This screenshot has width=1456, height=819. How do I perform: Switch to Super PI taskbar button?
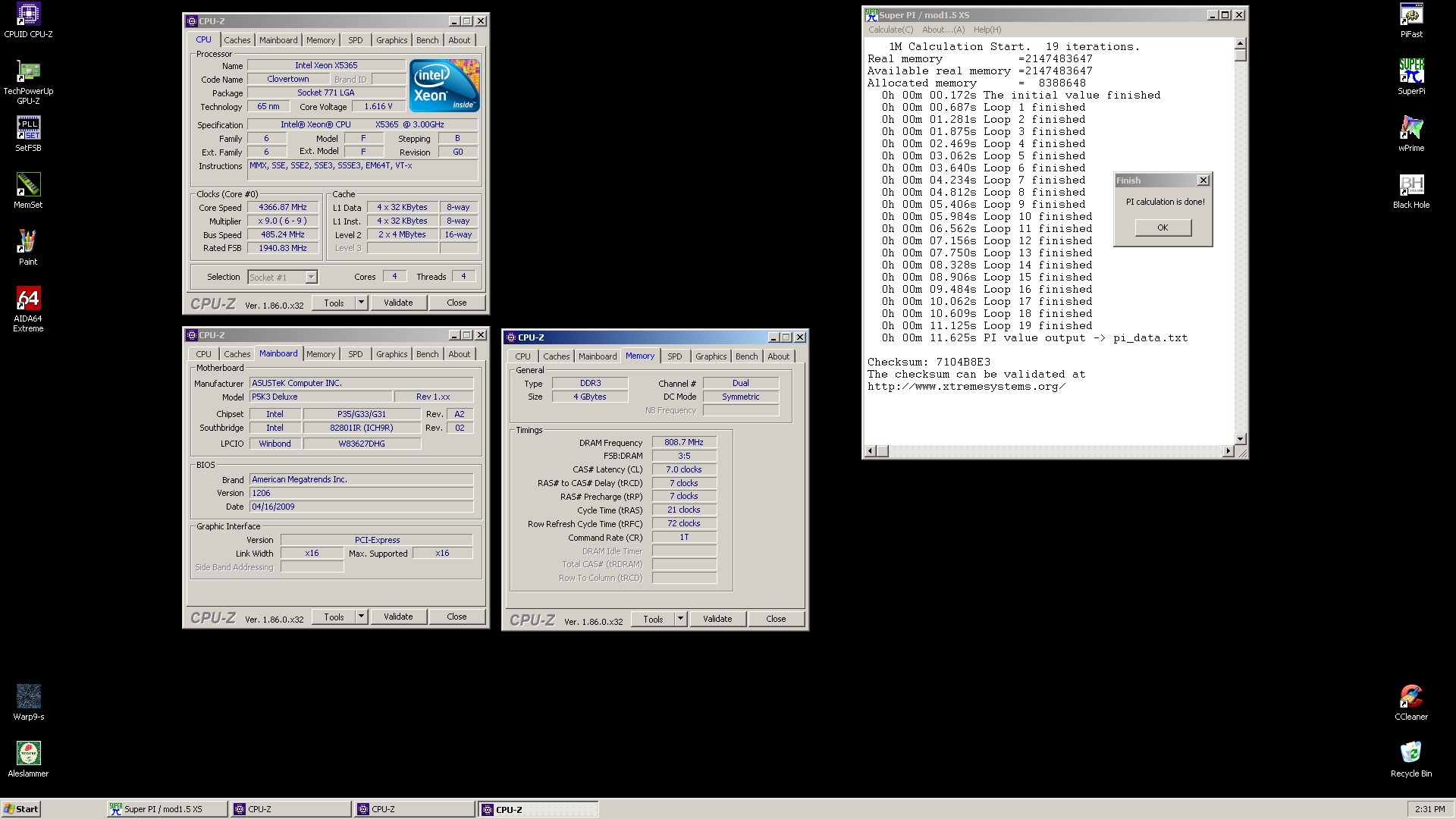167,809
